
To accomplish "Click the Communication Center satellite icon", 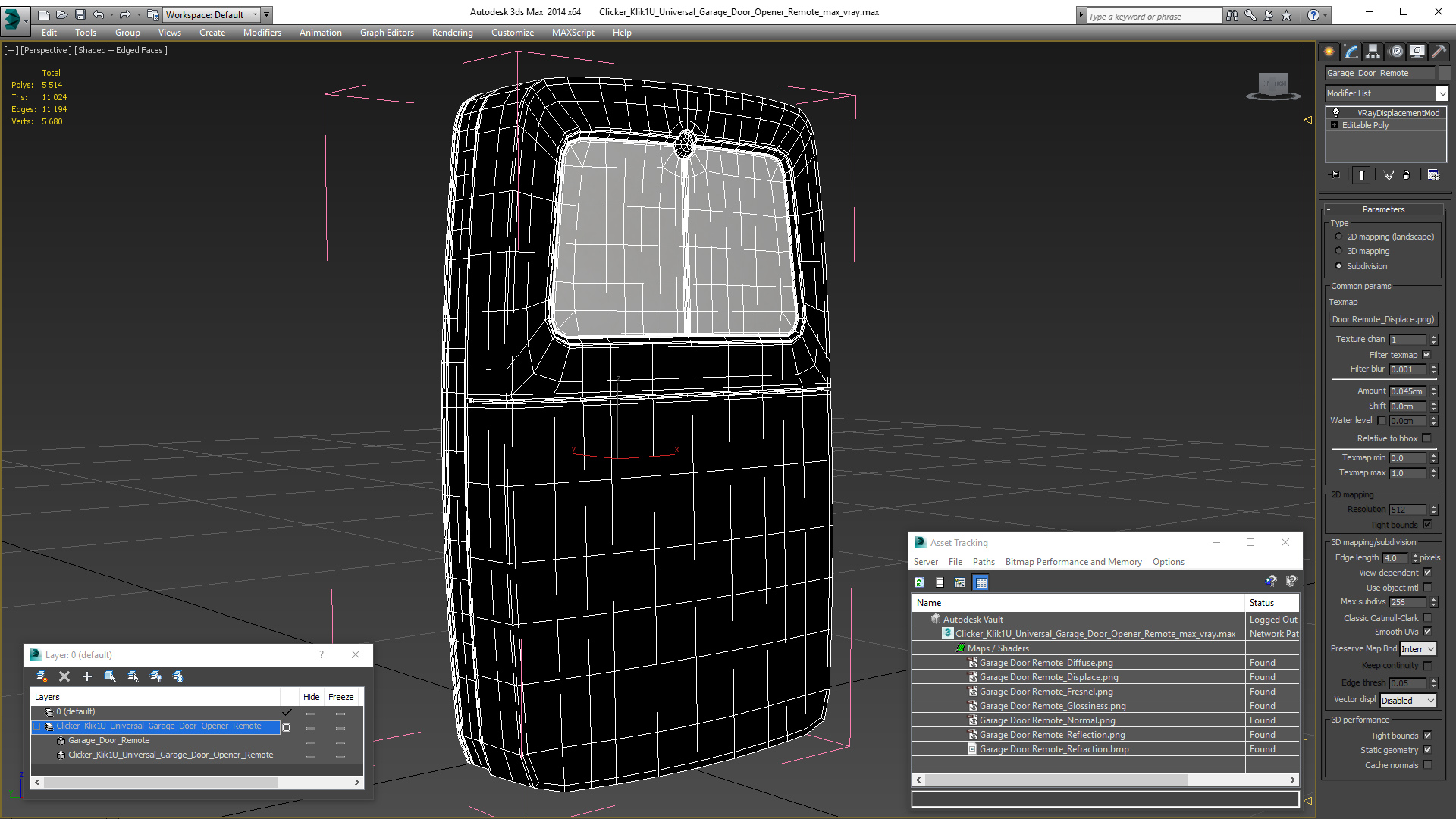I will coord(1269,15).
